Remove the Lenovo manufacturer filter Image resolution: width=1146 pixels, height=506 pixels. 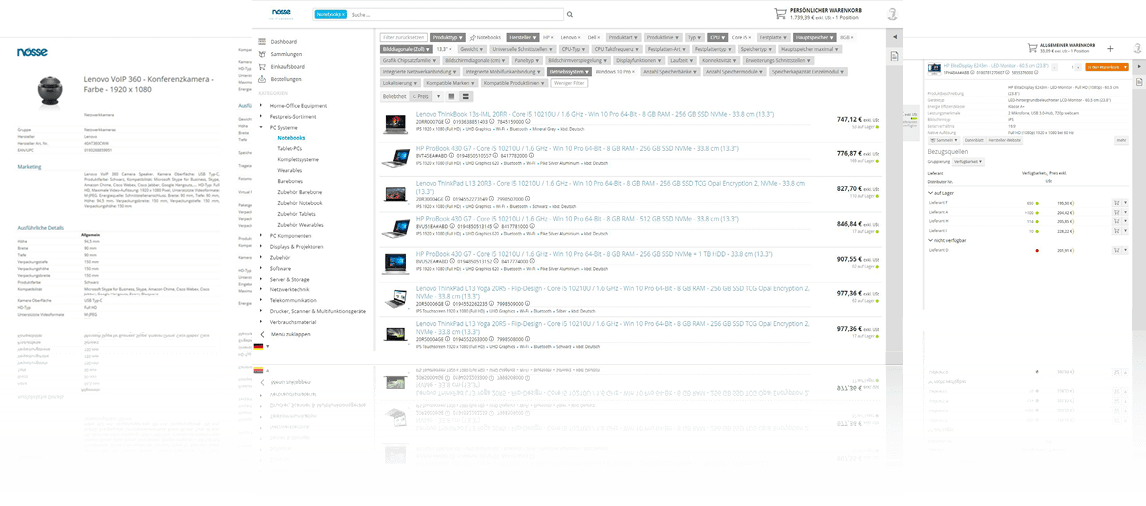click(580, 37)
